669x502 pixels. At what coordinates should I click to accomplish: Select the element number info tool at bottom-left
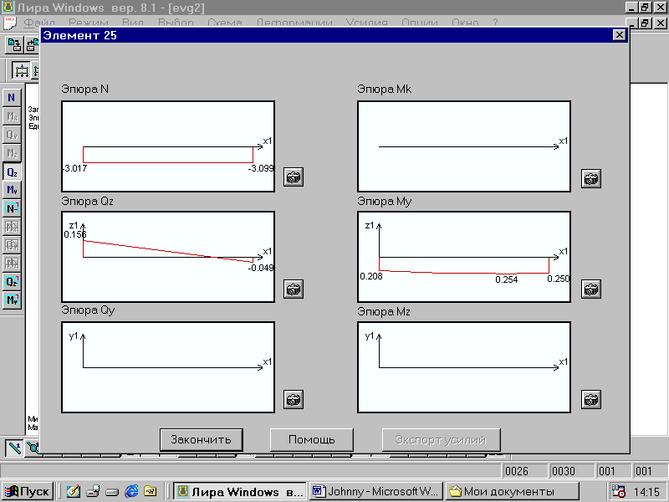[14, 448]
